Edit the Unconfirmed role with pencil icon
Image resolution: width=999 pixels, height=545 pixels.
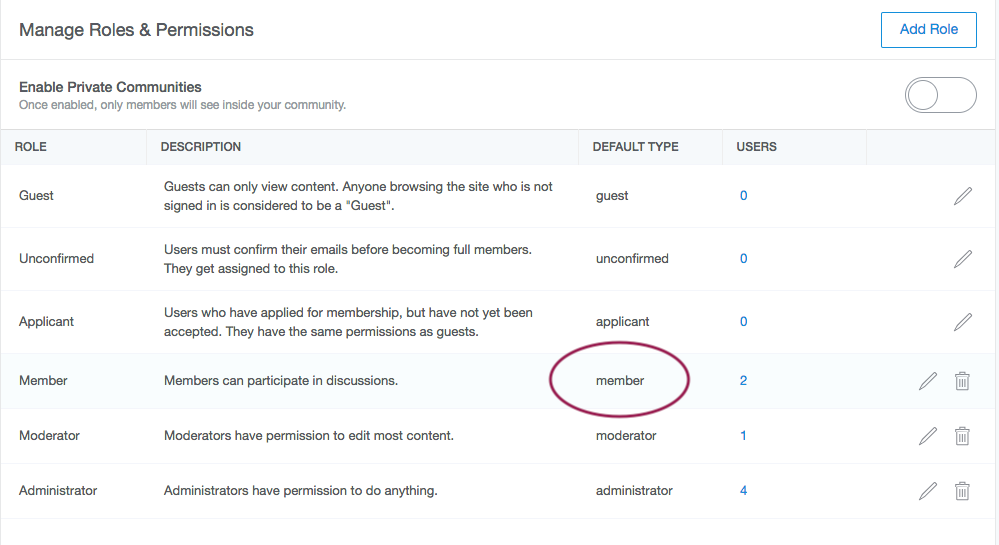pos(963,259)
